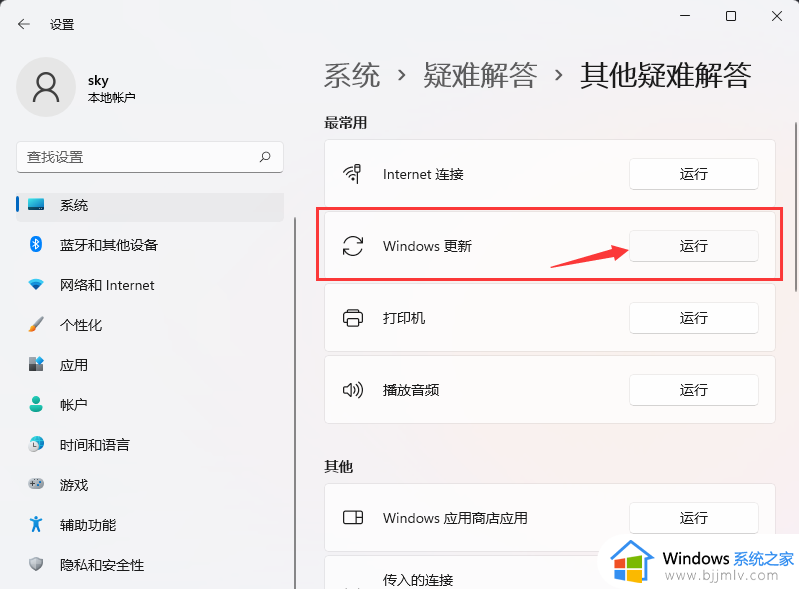The width and height of the screenshot is (799, 589).
Task: Minimize the Settings window
Action: coord(685,16)
